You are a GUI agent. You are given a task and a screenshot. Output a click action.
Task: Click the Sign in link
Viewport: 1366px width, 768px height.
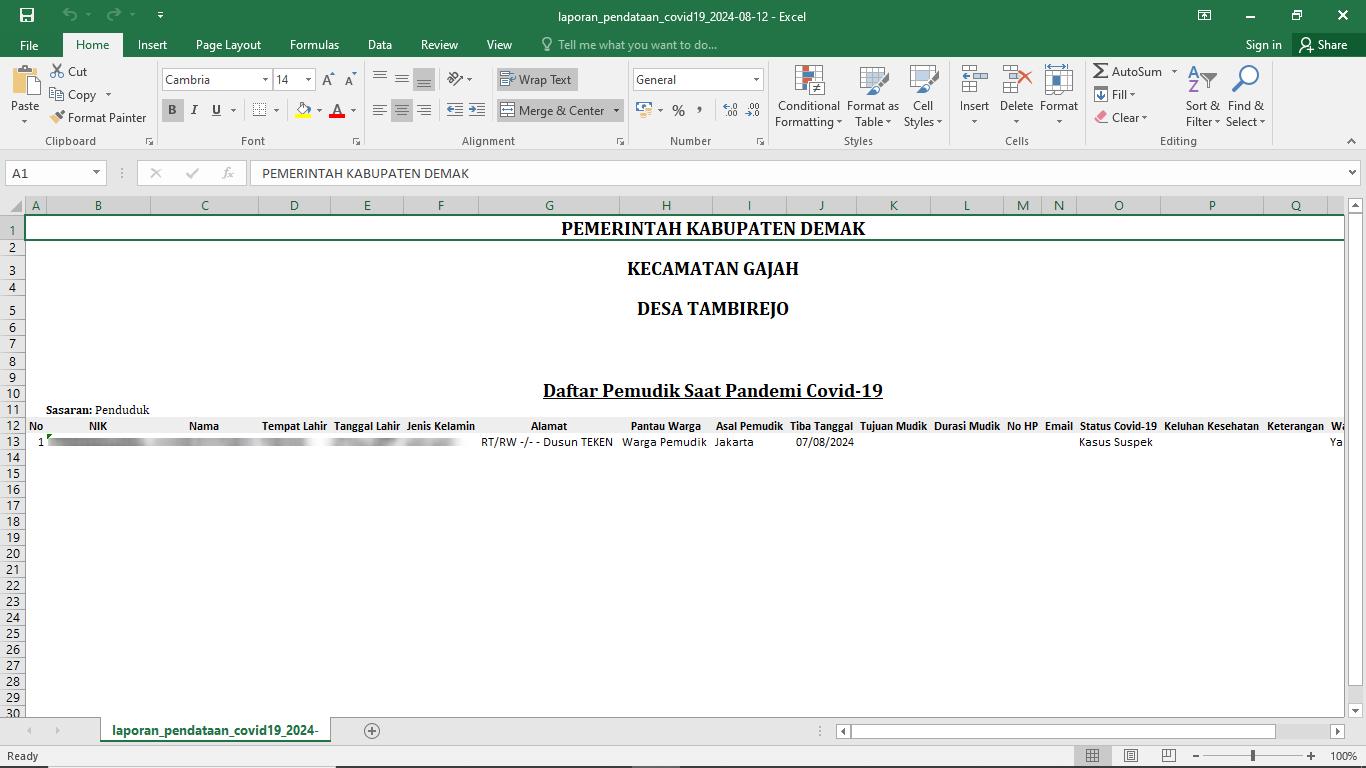(1264, 45)
